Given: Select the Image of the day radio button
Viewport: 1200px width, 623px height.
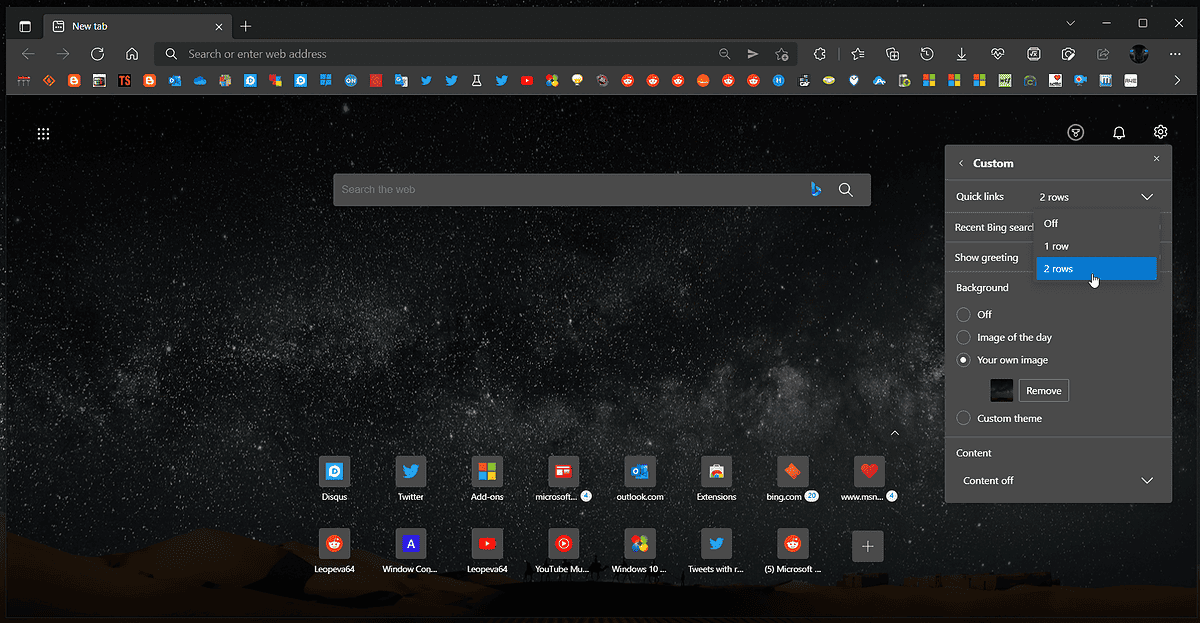Looking at the screenshot, I should pos(964,337).
